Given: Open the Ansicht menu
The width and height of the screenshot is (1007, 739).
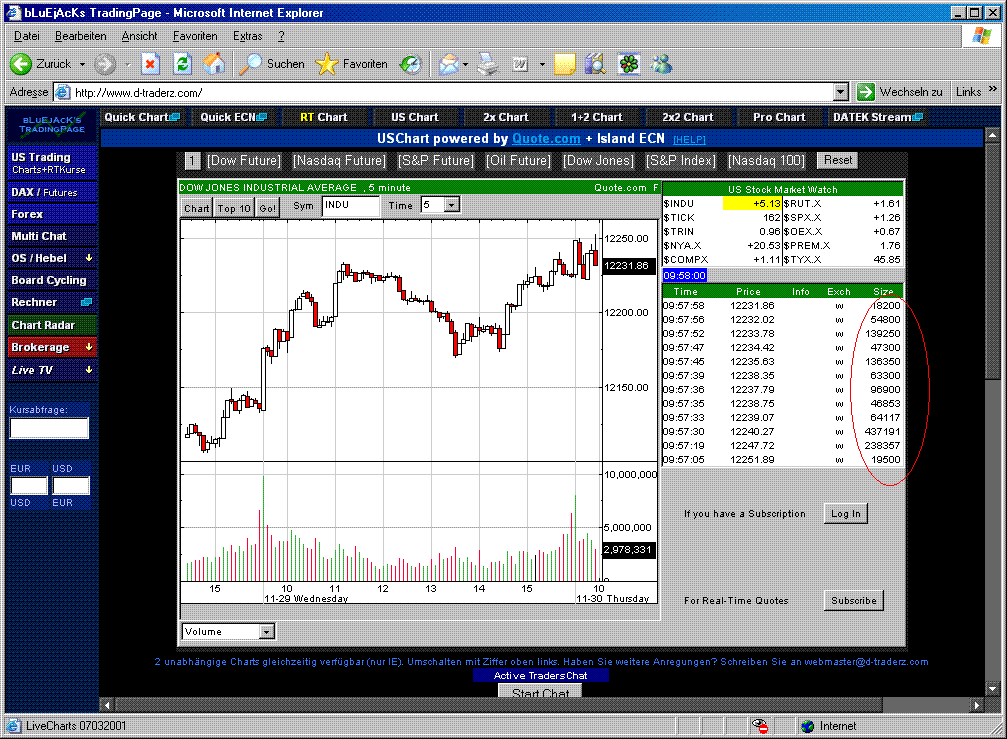Looking at the screenshot, I should (x=139, y=36).
